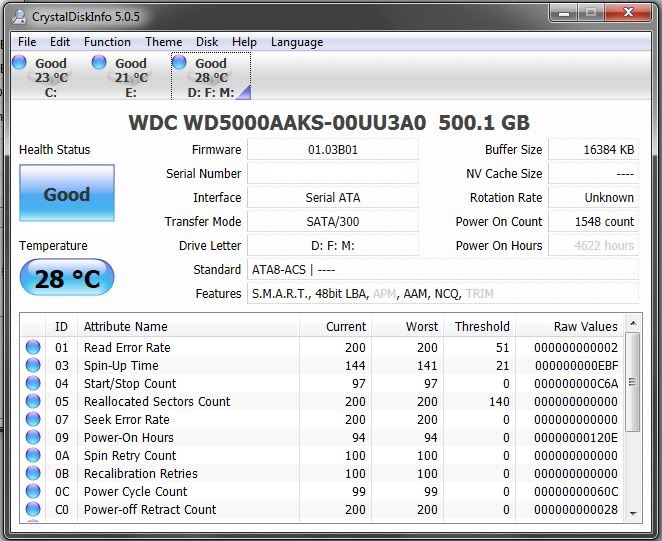Image resolution: width=662 pixels, height=541 pixels.
Task: Click the Raw Values column header
Action: point(585,326)
